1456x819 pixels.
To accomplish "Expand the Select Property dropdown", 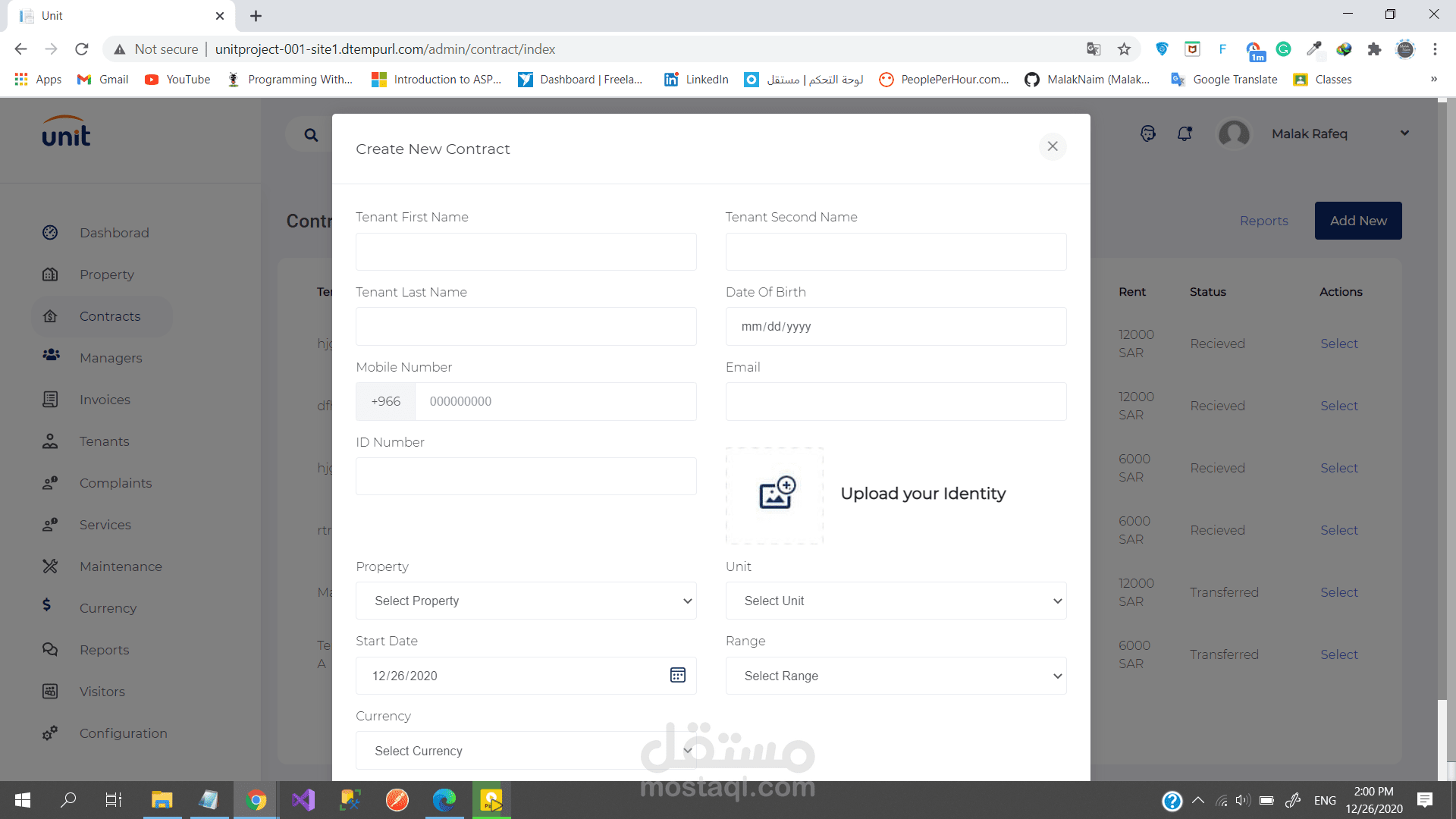I will click(526, 601).
